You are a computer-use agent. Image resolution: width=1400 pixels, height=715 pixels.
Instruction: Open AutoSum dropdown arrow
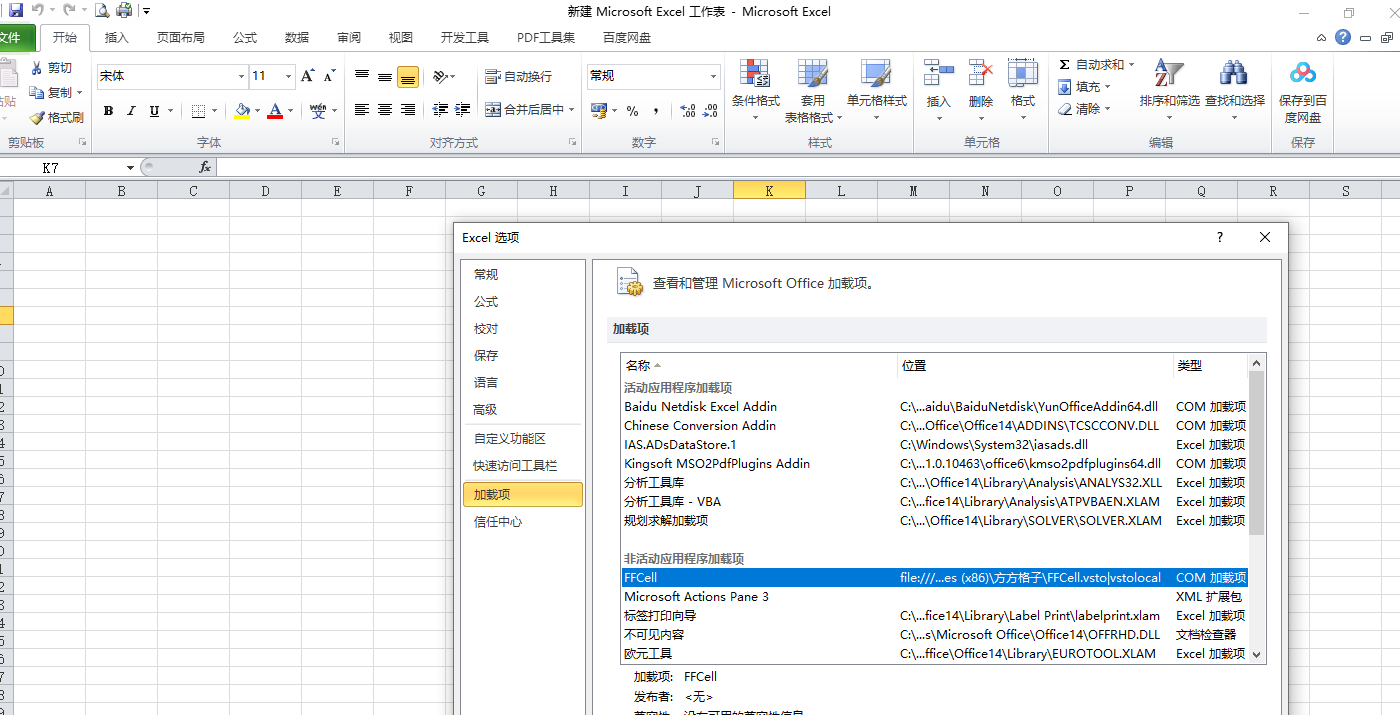pos(1132,64)
